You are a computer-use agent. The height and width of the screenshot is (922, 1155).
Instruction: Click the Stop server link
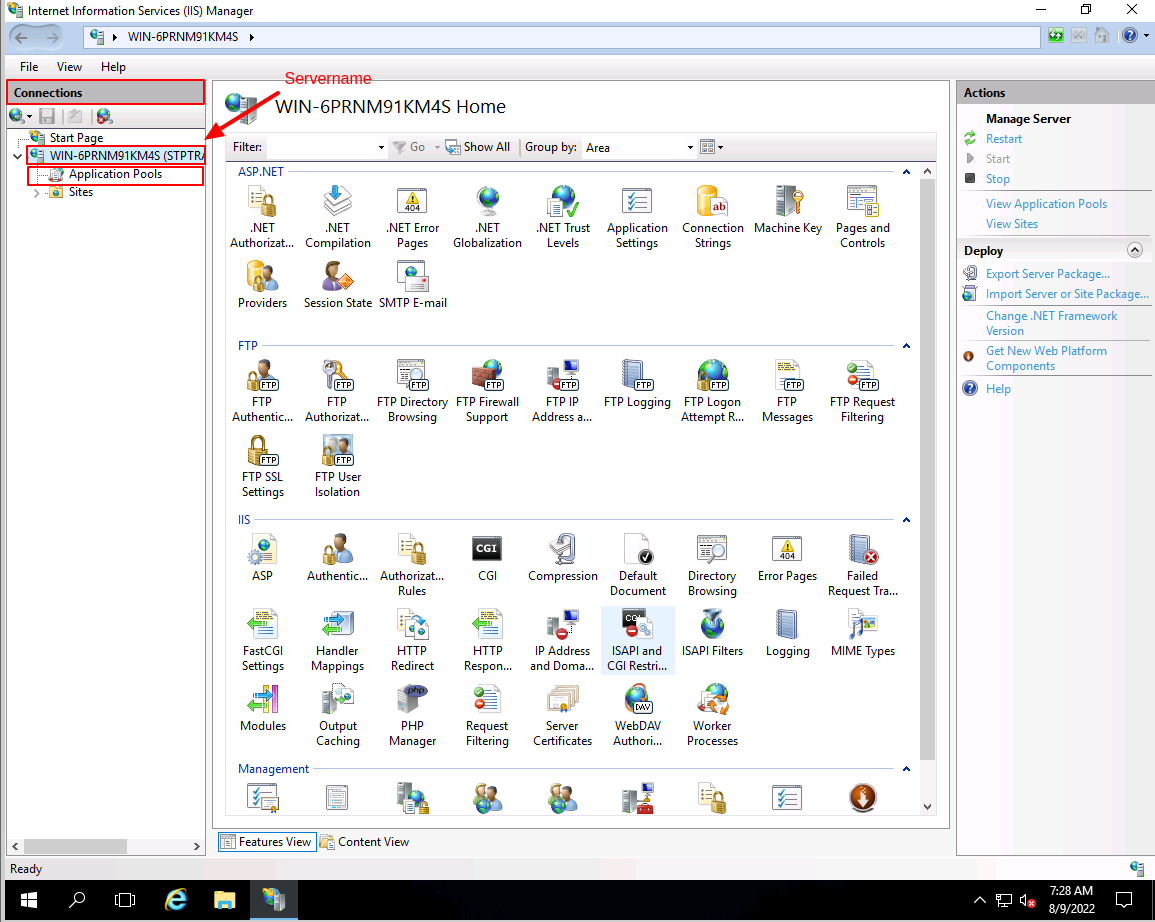click(997, 179)
